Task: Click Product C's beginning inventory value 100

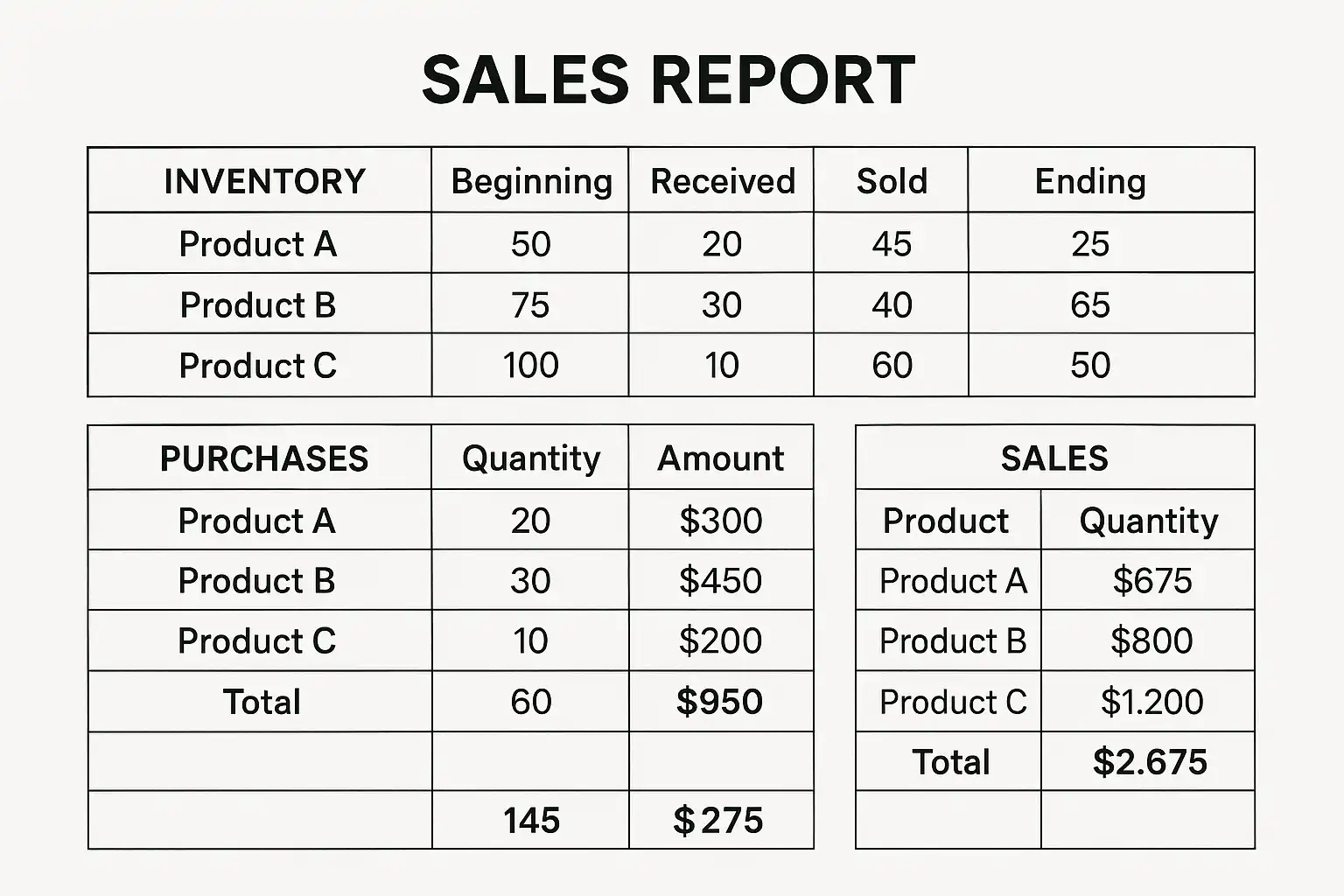Action: (531, 366)
